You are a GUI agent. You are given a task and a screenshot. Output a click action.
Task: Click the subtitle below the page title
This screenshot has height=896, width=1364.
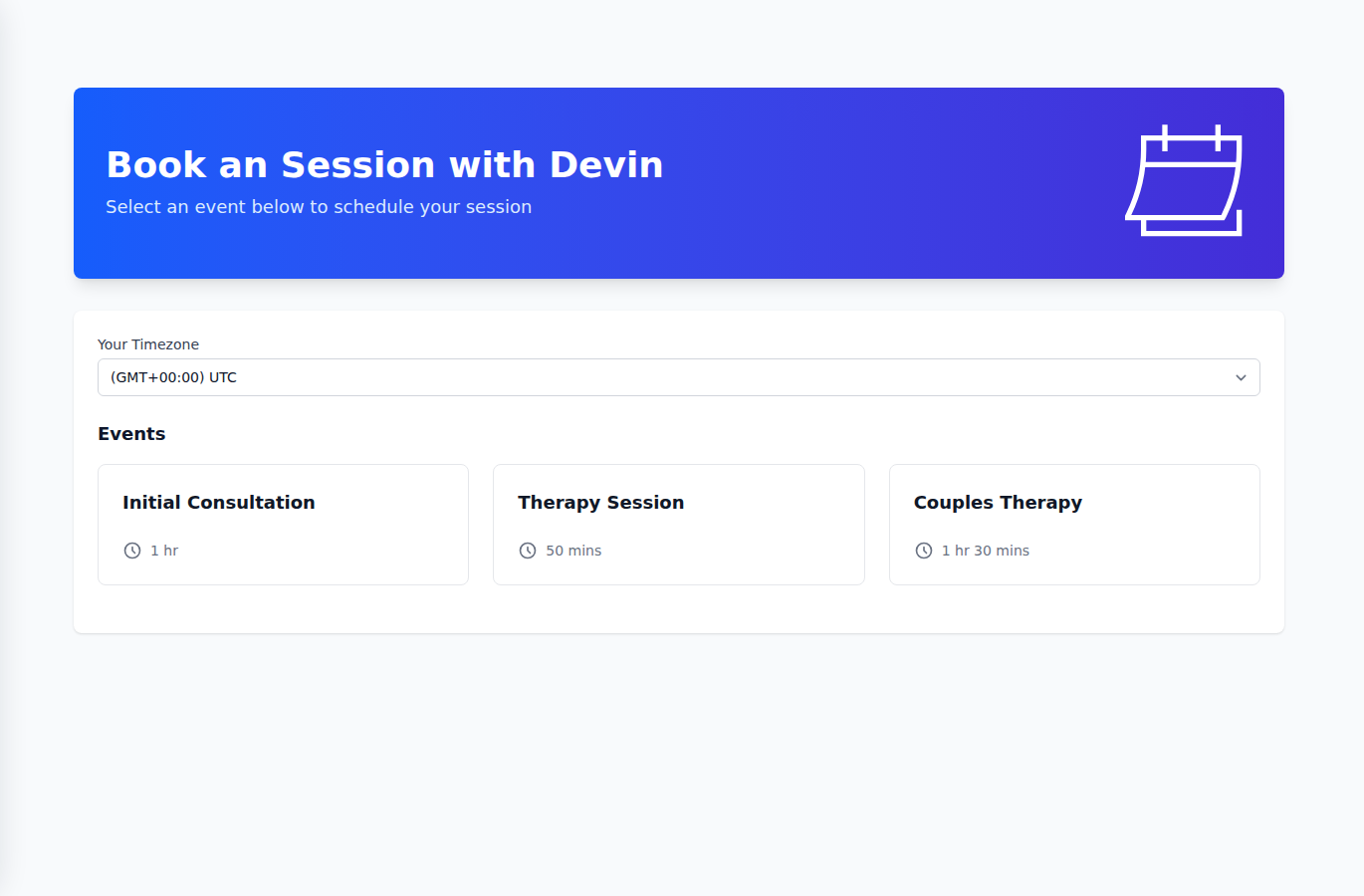(319, 206)
